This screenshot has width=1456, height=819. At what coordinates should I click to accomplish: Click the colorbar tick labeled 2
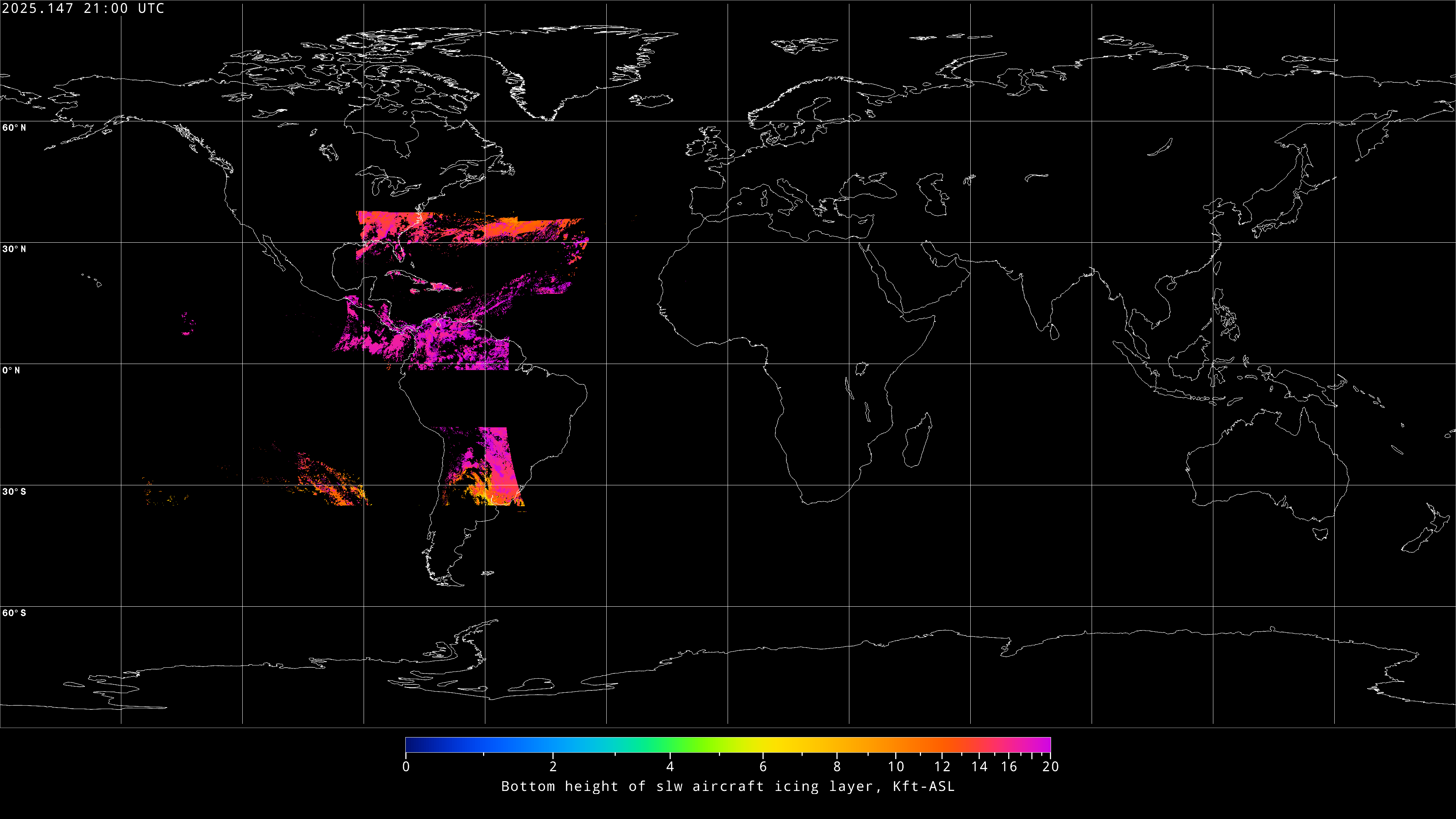tap(553, 766)
